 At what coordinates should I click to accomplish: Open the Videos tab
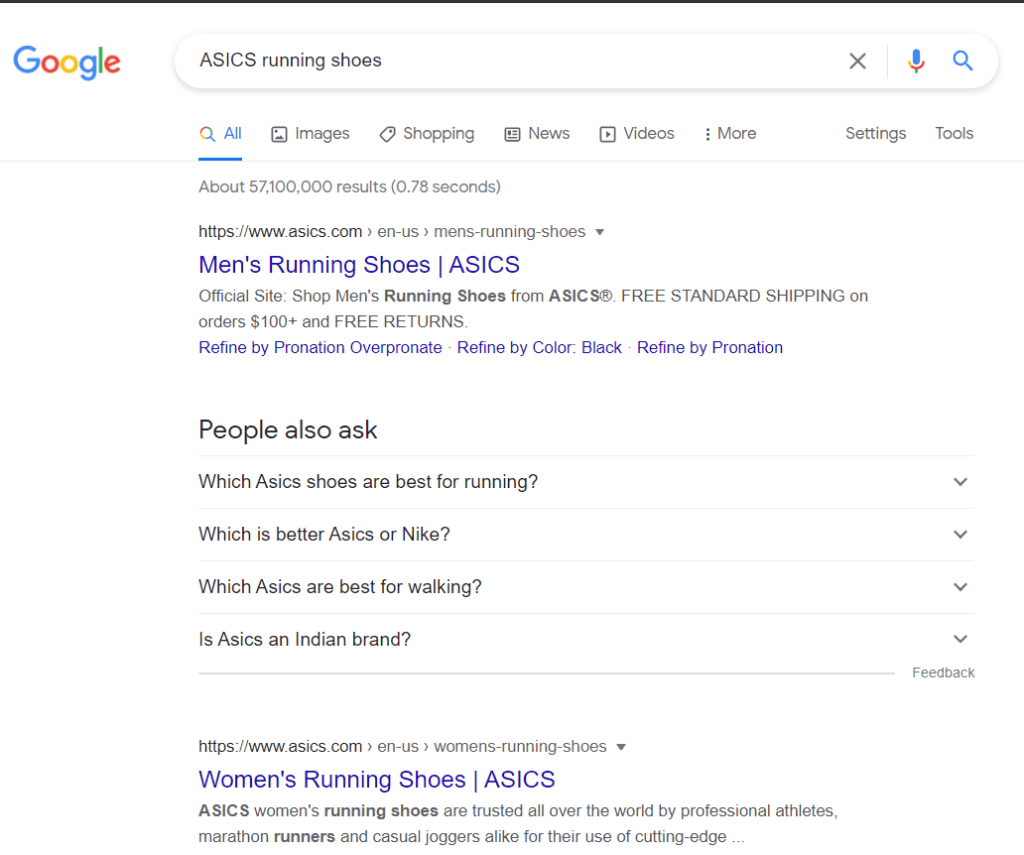point(637,134)
